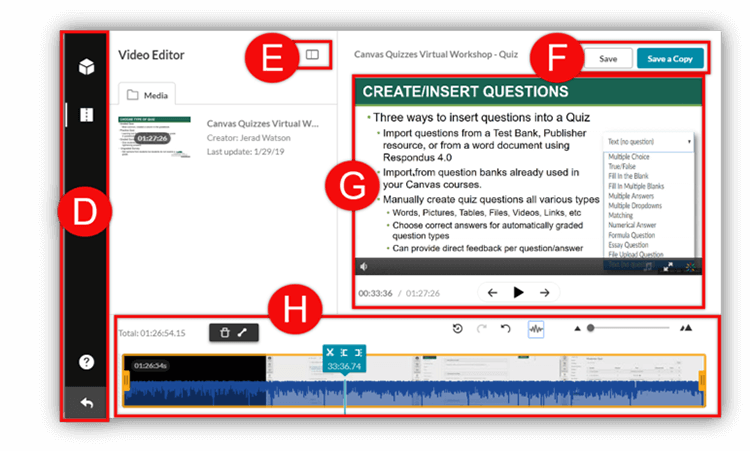750x451 pixels.
Task: Toggle the audio waveform display button
Action: (536, 328)
